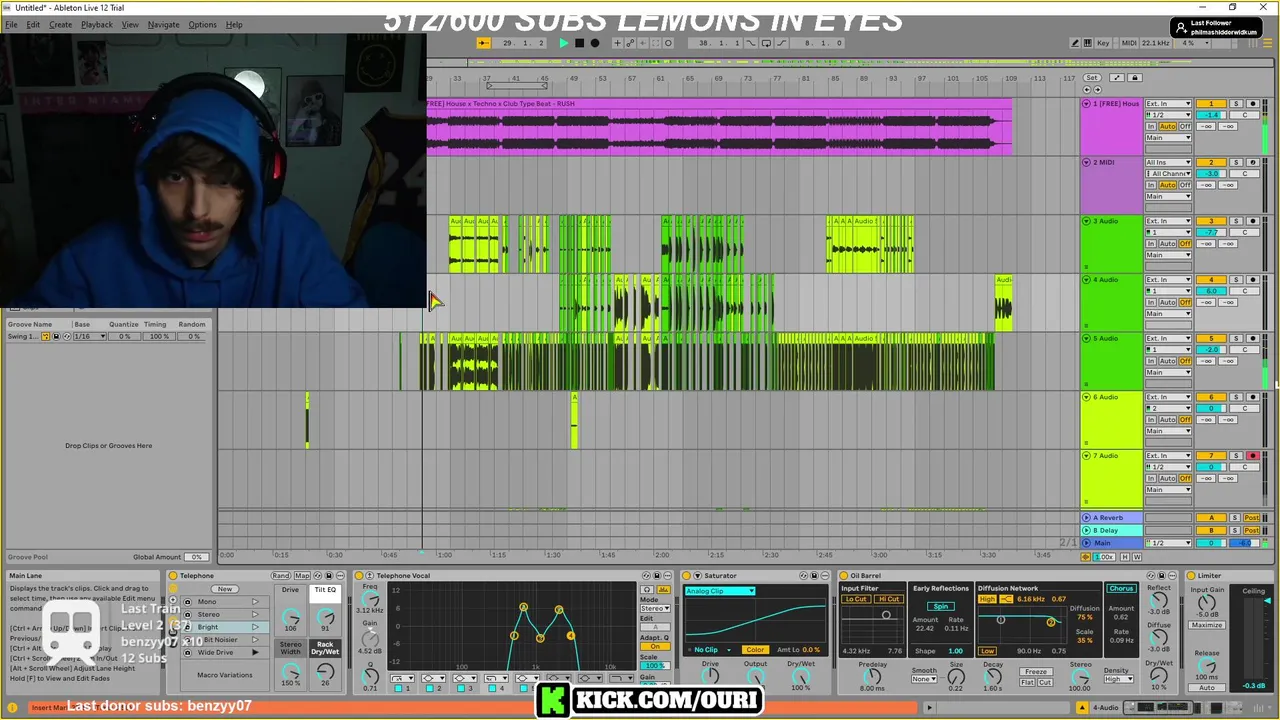Collapse the 5 Audio track
The image size is (1280, 720).
point(1086,338)
